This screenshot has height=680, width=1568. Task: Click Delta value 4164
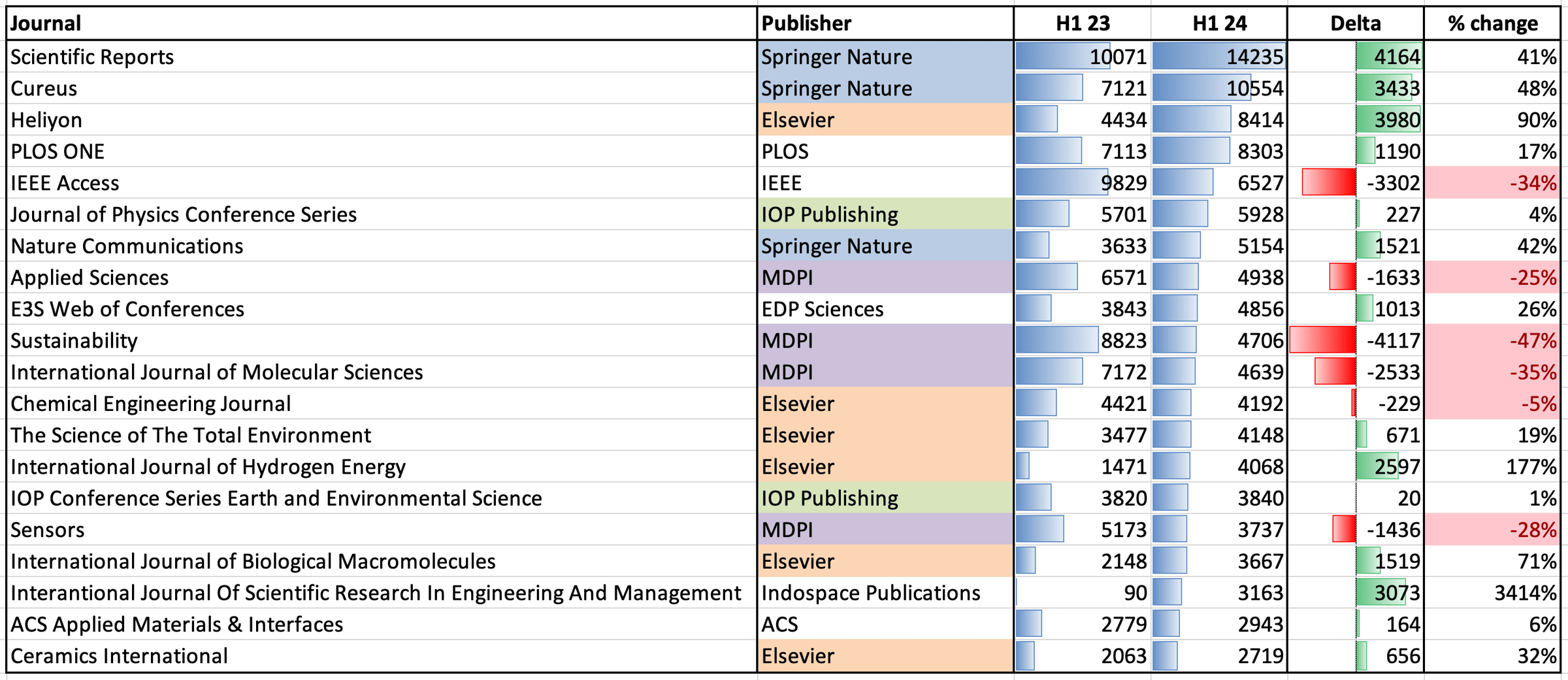pos(1356,57)
